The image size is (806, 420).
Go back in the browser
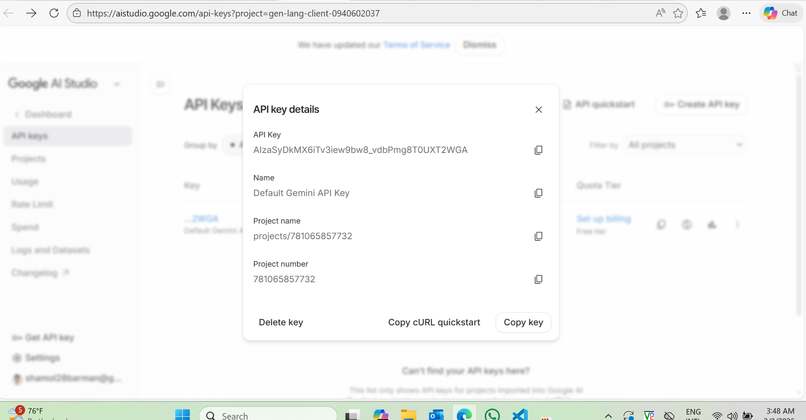click(x=9, y=13)
